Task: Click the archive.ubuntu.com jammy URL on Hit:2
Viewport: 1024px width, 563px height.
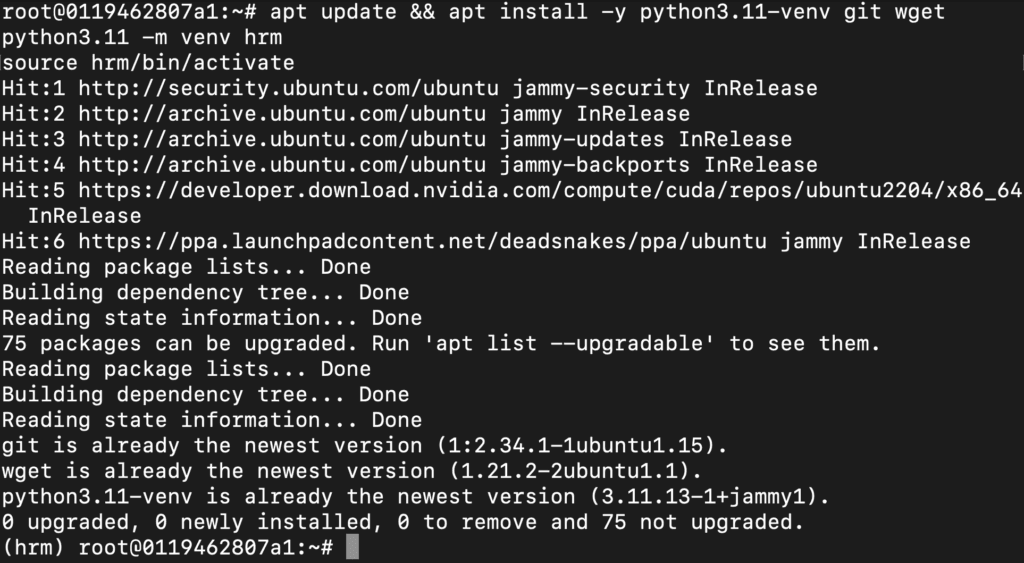Action: (281, 114)
